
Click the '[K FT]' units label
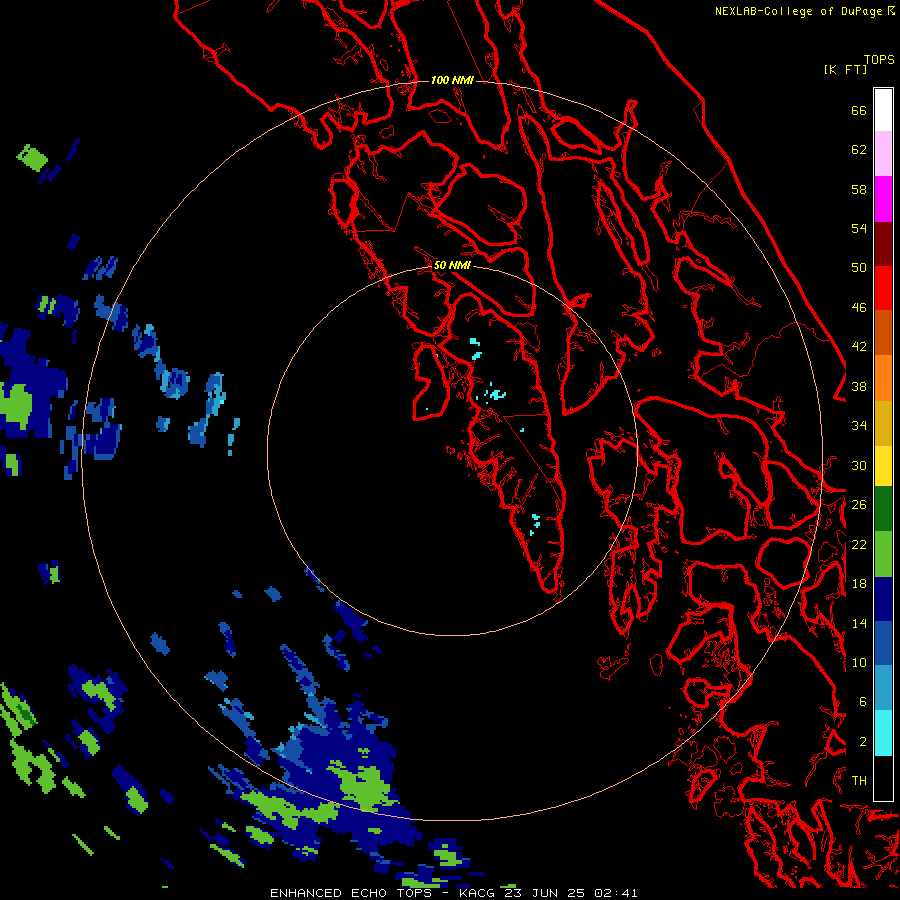tap(845, 69)
